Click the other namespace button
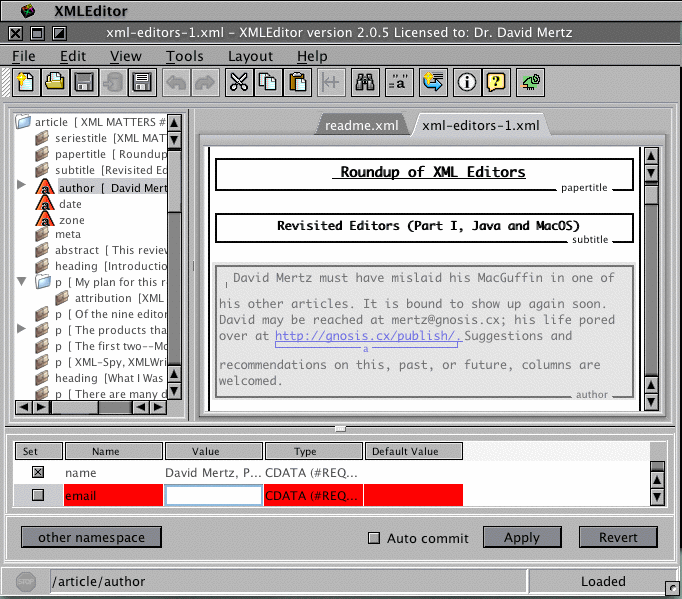This screenshot has width=682, height=599. click(91, 537)
